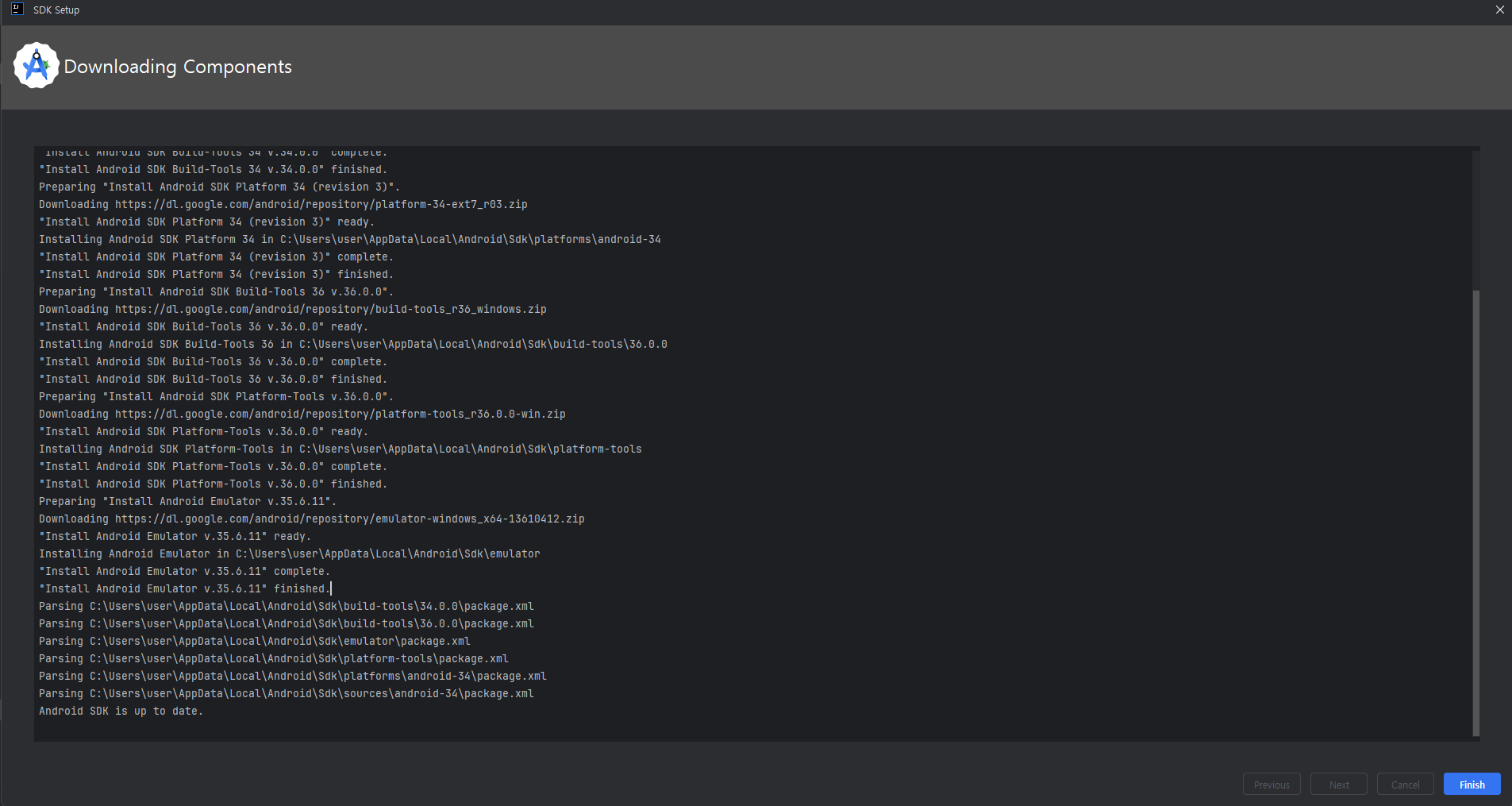This screenshot has height=806, width=1512.
Task: Click 'Install Android SDK Build-Tools 34 v.34.0.0' finished line
Action: coord(213,169)
